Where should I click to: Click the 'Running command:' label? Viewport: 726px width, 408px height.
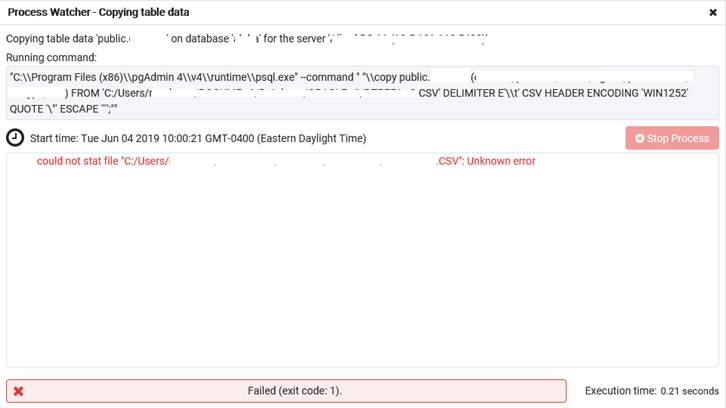(x=49, y=58)
